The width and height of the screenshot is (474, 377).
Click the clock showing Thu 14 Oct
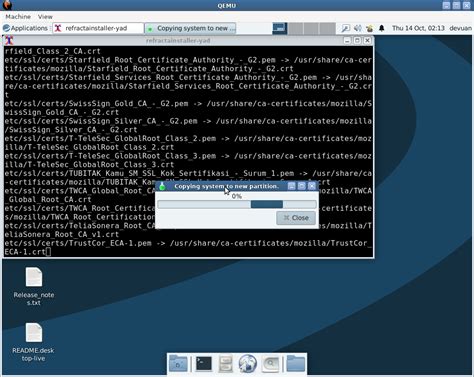pos(418,28)
